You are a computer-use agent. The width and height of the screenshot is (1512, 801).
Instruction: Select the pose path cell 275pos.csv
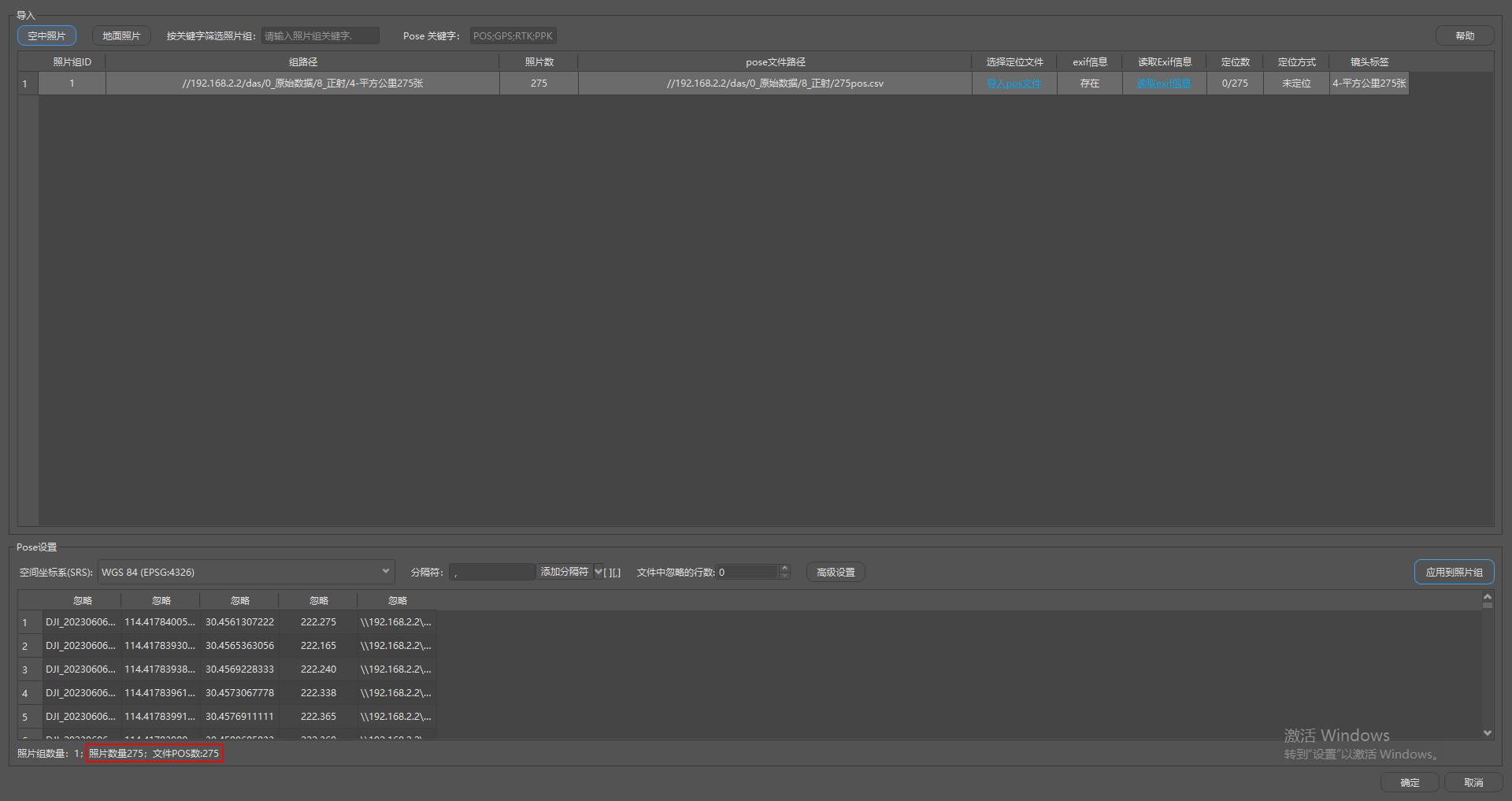pyautogui.click(x=775, y=83)
